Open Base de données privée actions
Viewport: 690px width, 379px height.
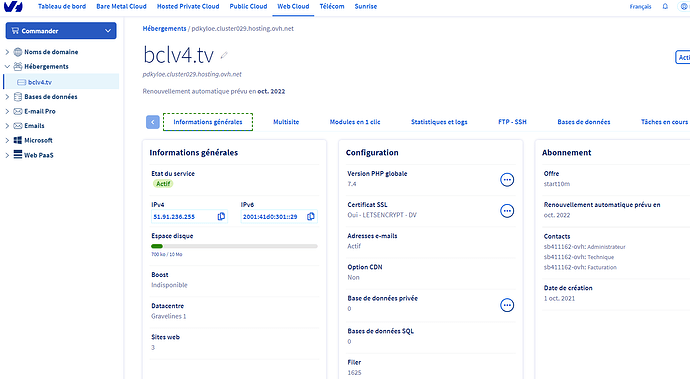tap(507, 305)
